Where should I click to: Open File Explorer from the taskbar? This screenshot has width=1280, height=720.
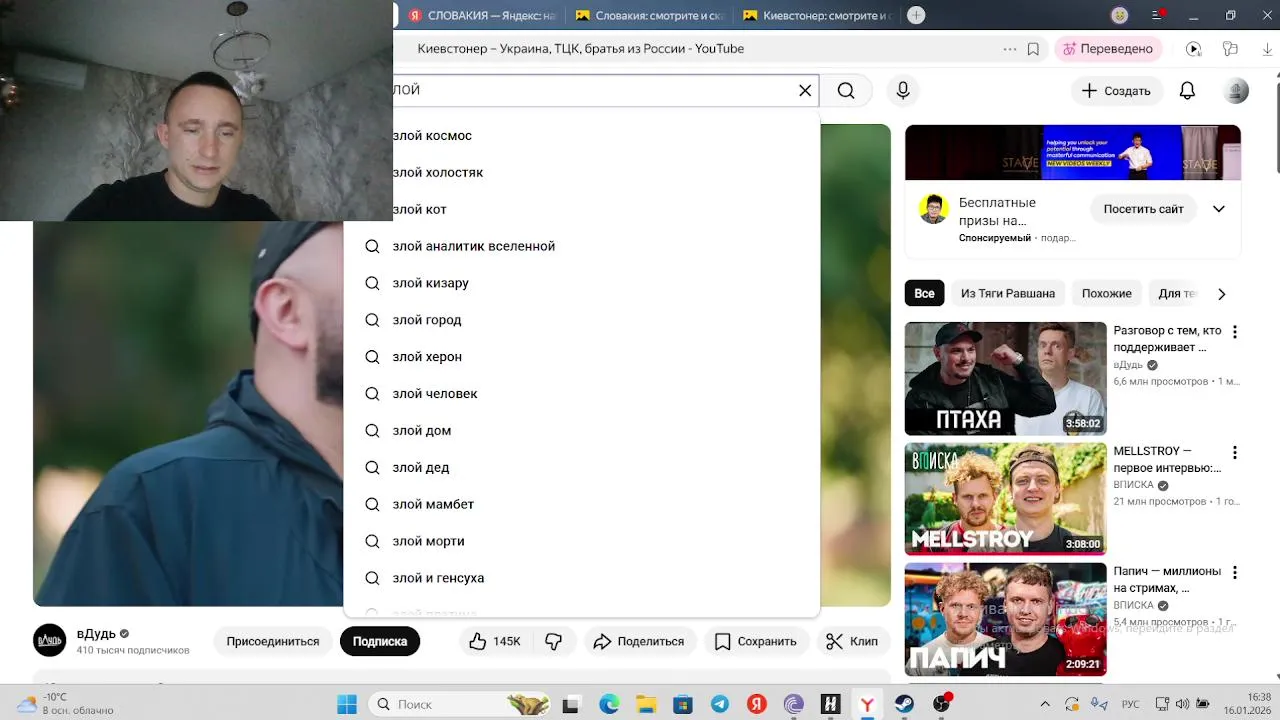(x=646, y=704)
